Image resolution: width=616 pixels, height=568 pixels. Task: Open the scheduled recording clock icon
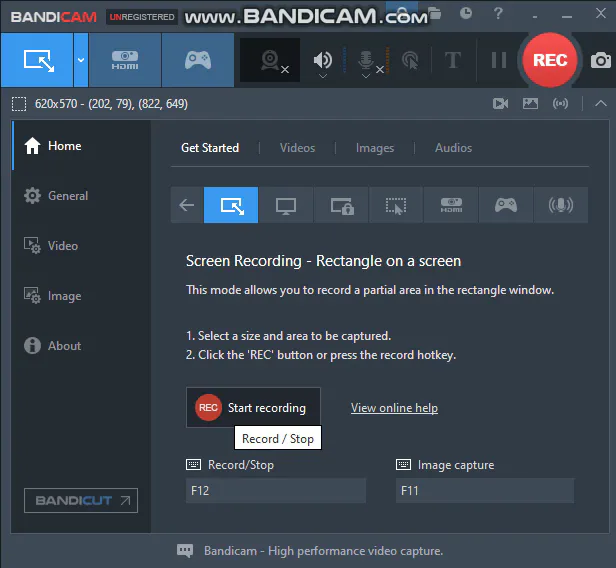click(x=466, y=14)
